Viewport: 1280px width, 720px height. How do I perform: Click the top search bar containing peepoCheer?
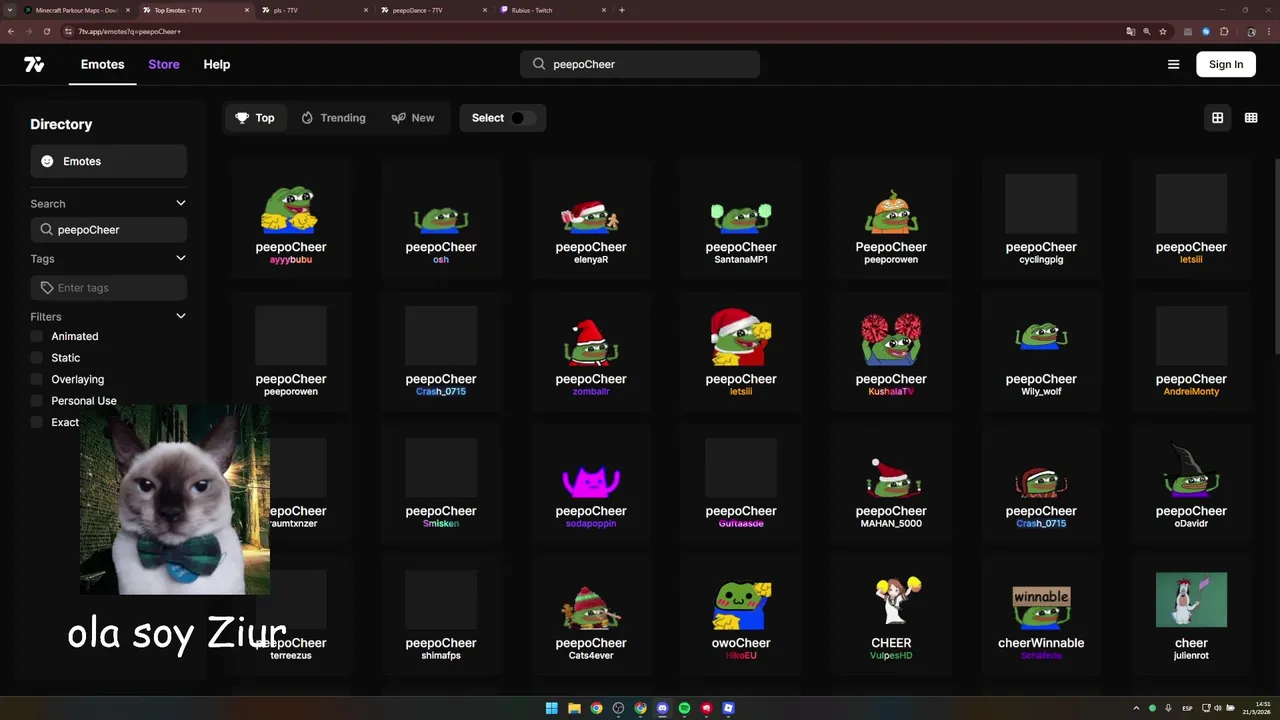pos(640,64)
